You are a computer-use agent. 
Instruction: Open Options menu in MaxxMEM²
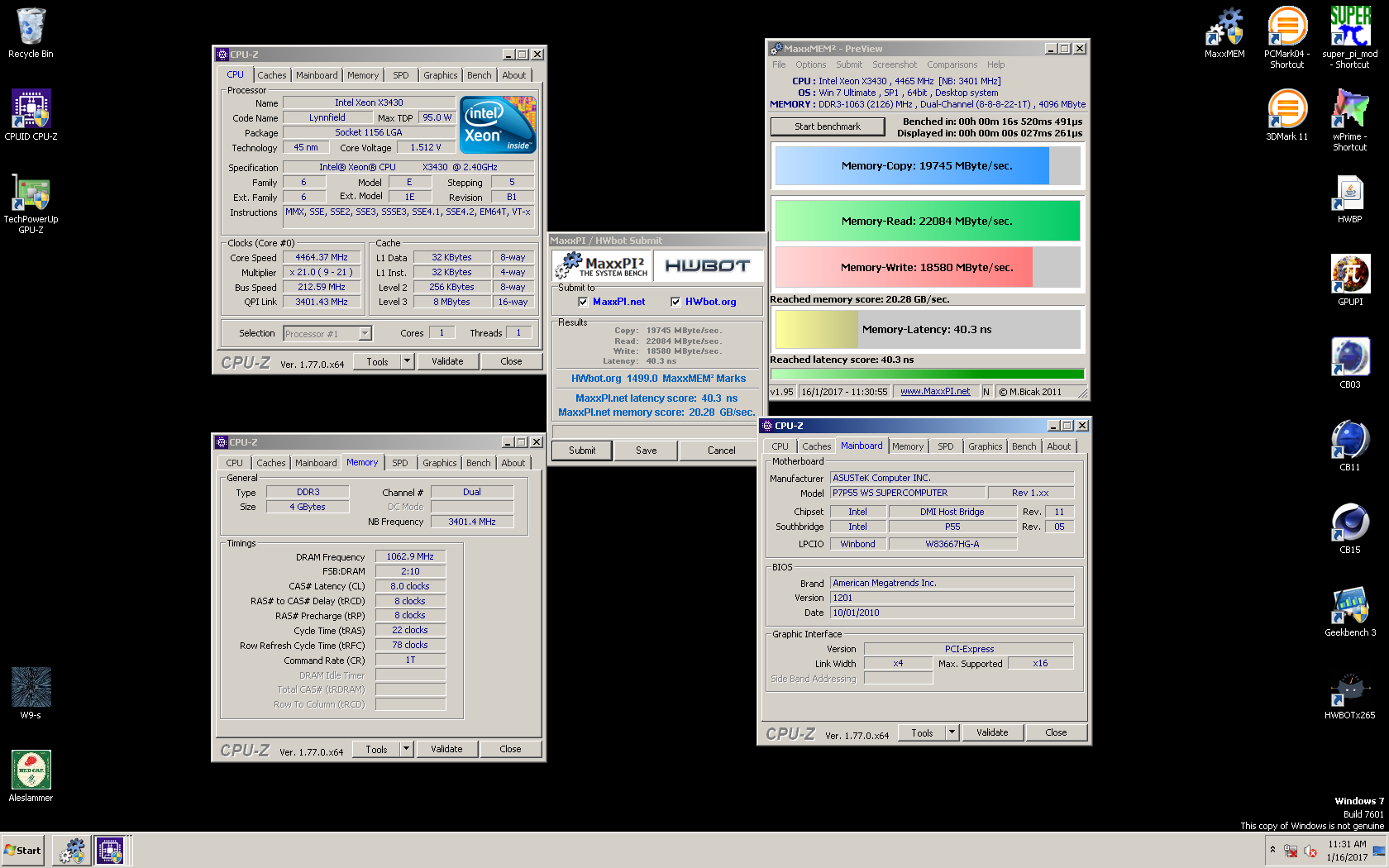pos(811,64)
